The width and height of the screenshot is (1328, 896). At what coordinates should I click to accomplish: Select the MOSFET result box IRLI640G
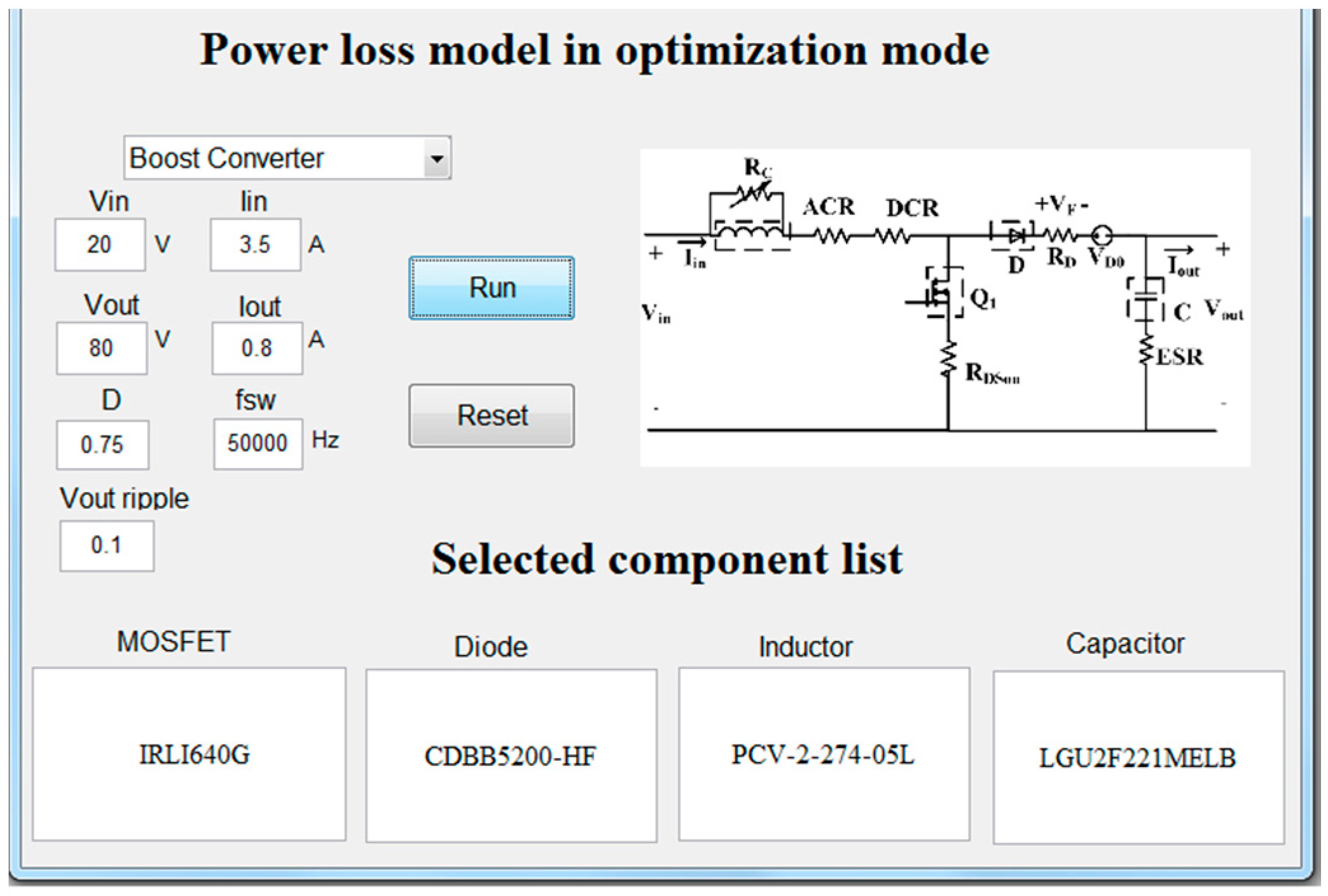(x=189, y=754)
